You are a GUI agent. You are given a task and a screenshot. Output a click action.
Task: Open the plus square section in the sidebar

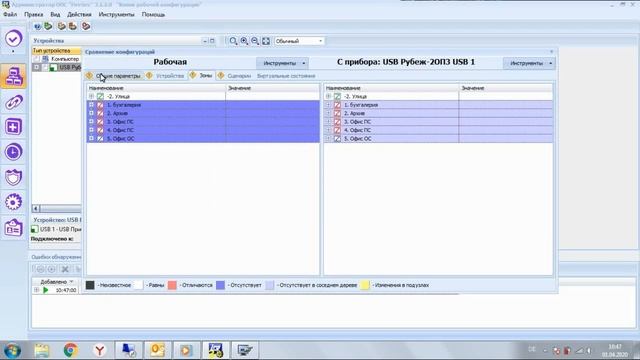(13, 127)
